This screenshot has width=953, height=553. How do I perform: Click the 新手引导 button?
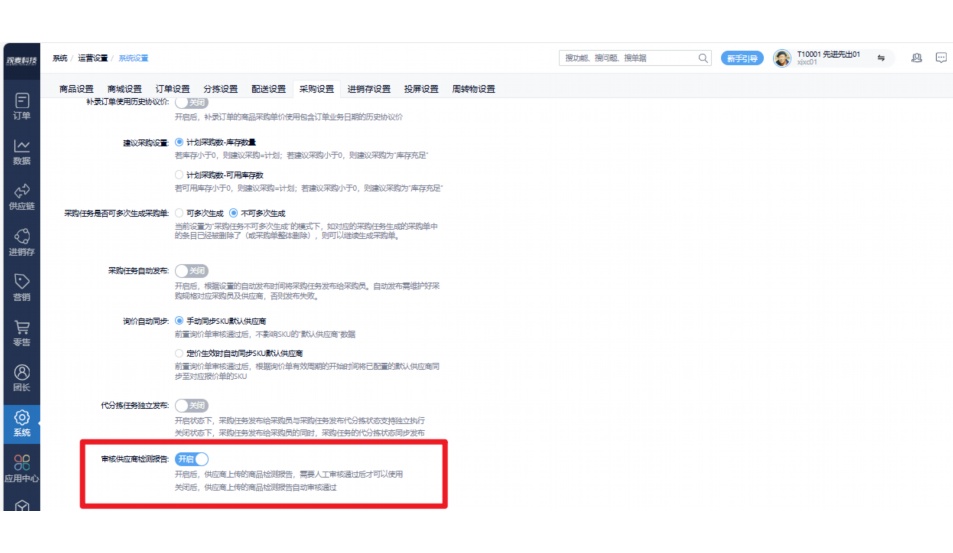coord(742,59)
